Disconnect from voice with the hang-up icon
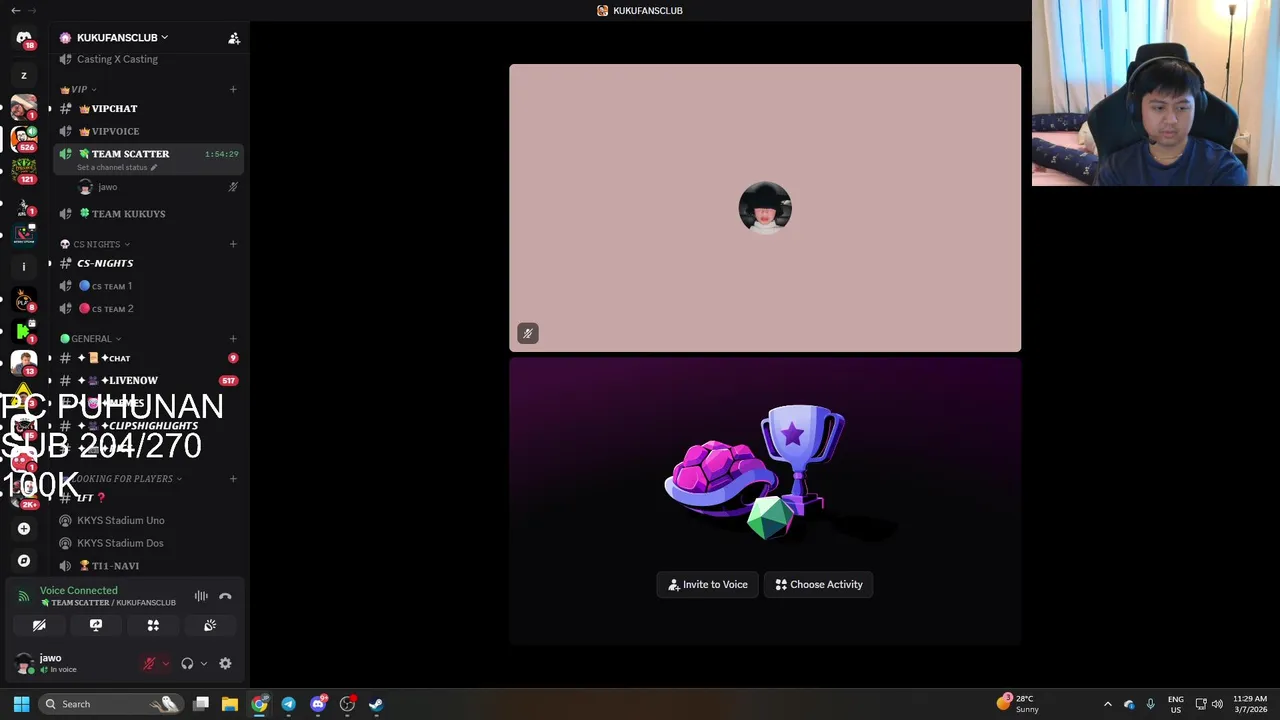Screen dimensions: 1280x720 [x=225, y=596]
